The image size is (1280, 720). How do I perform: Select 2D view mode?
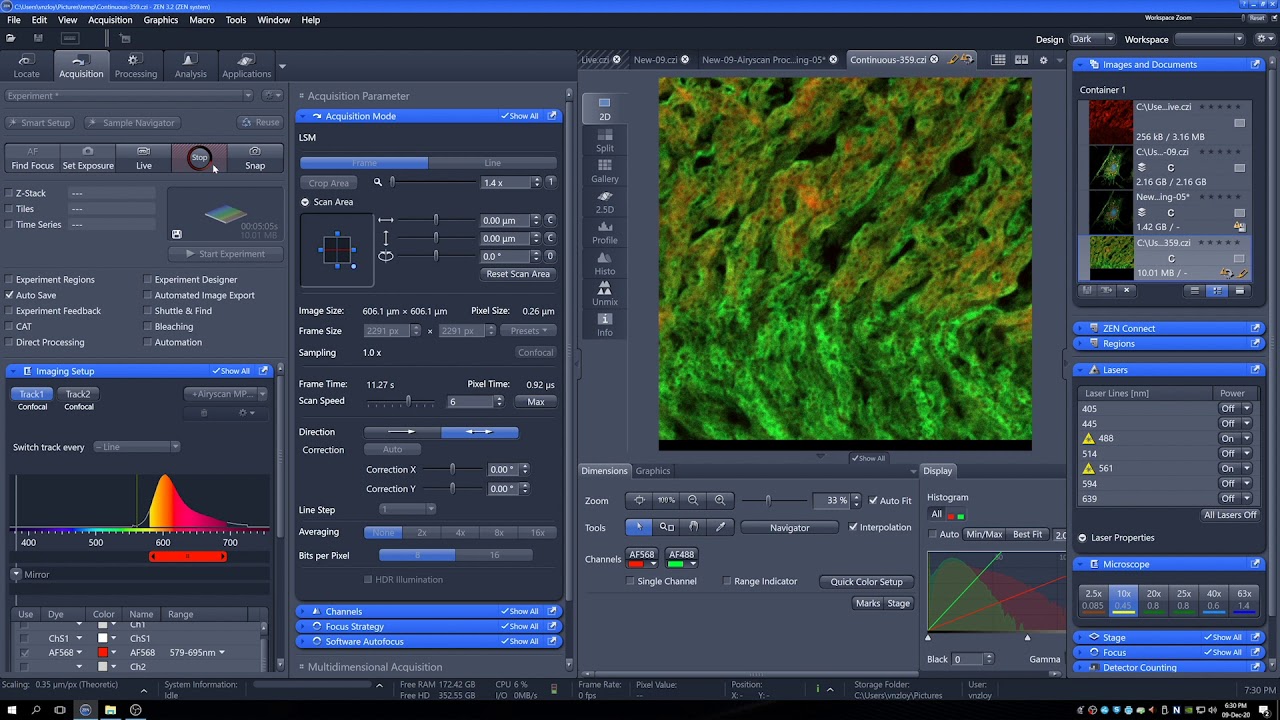[605, 109]
